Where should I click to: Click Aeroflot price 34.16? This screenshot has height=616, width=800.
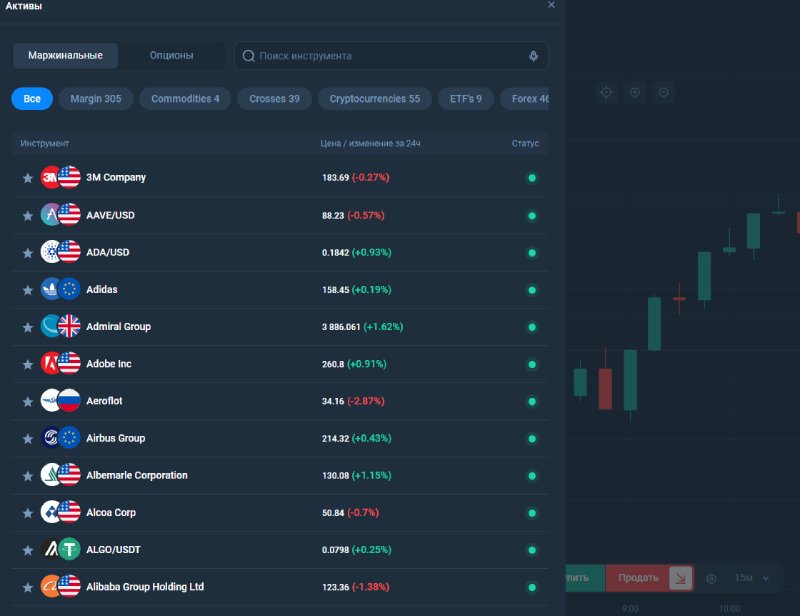[333, 401]
